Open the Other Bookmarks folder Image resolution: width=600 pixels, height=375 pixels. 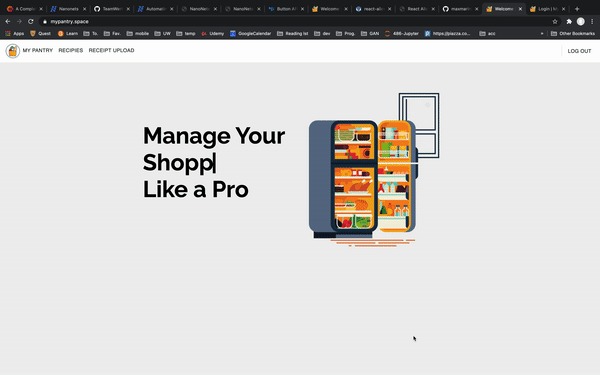(x=573, y=34)
